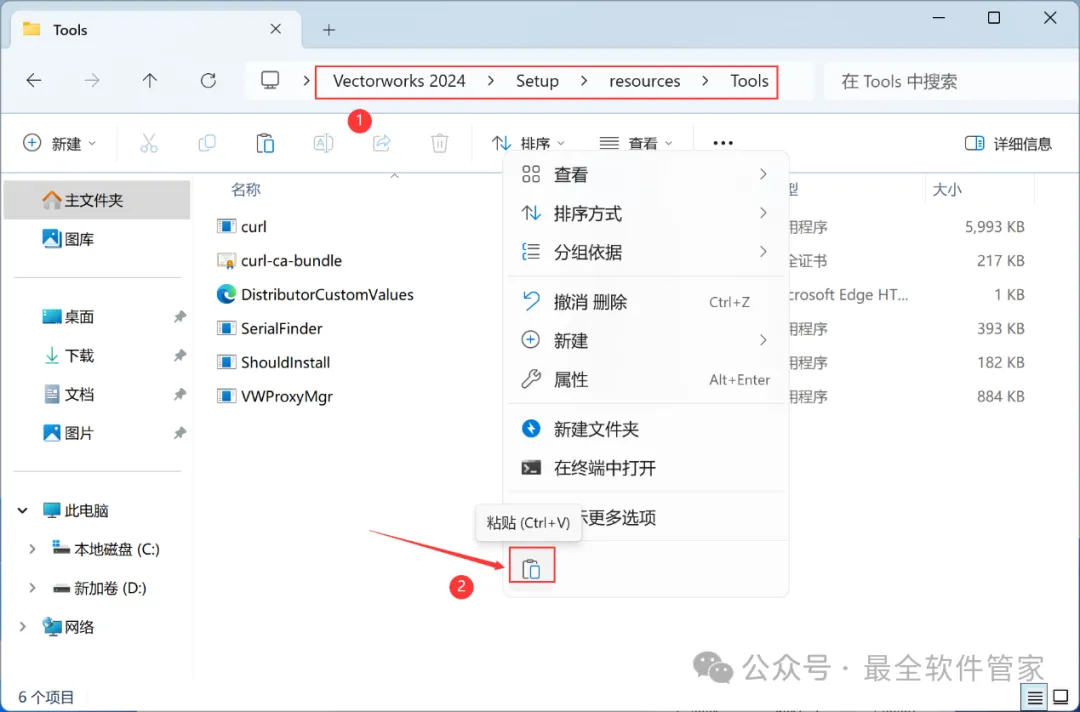Switch to details list view icon
1080x712 pixels.
[x=1035, y=698]
